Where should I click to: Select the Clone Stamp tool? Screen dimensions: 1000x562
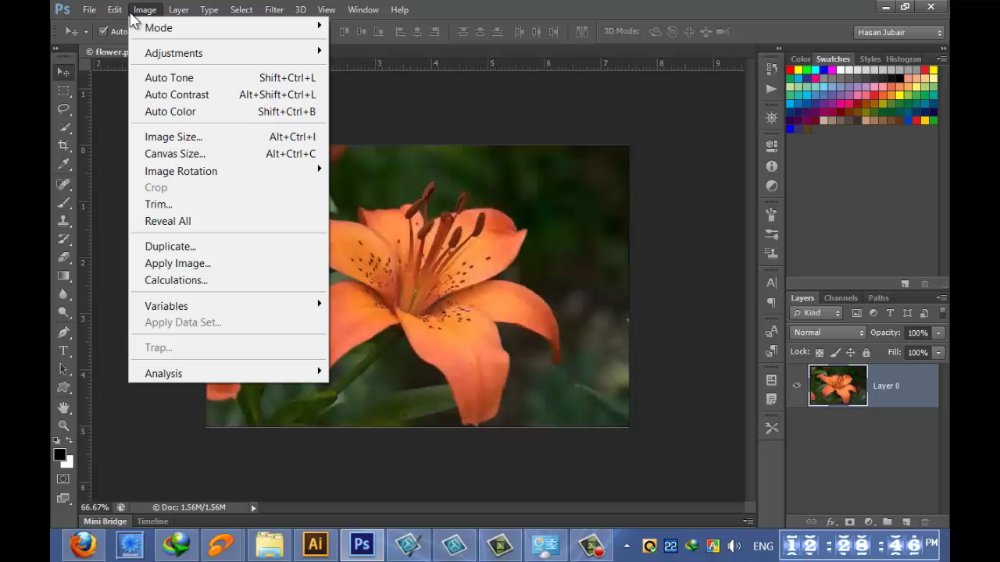click(x=64, y=221)
